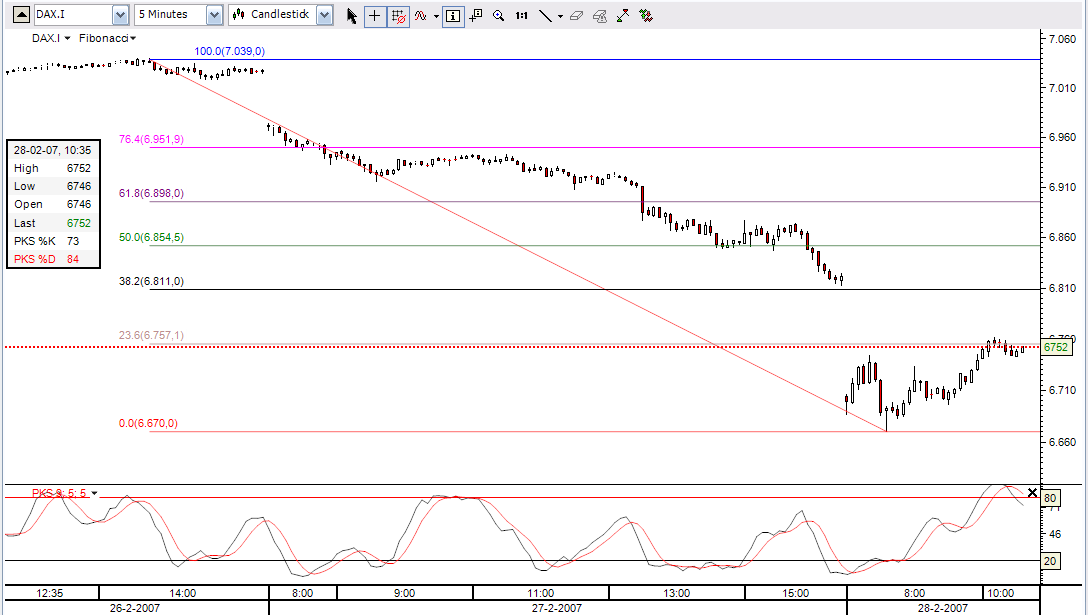Click the High 6752 row in the info box
This screenshot has width=1088, height=615.
pyautogui.click(x=53, y=168)
